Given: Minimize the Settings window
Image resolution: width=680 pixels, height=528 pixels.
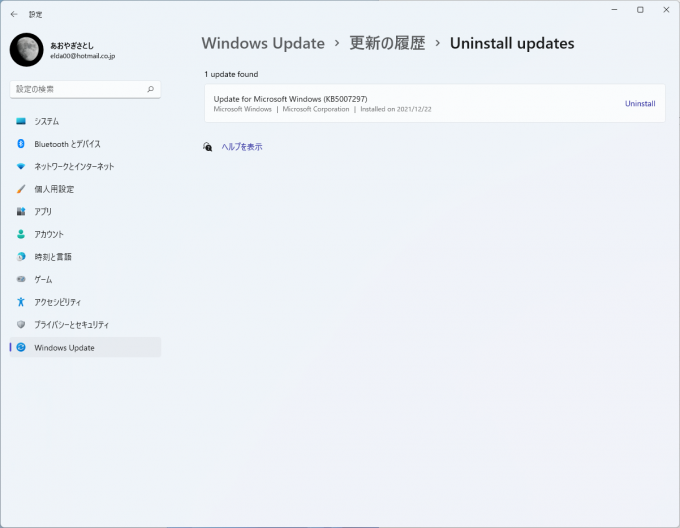Looking at the screenshot, I should tap(614, 10).
